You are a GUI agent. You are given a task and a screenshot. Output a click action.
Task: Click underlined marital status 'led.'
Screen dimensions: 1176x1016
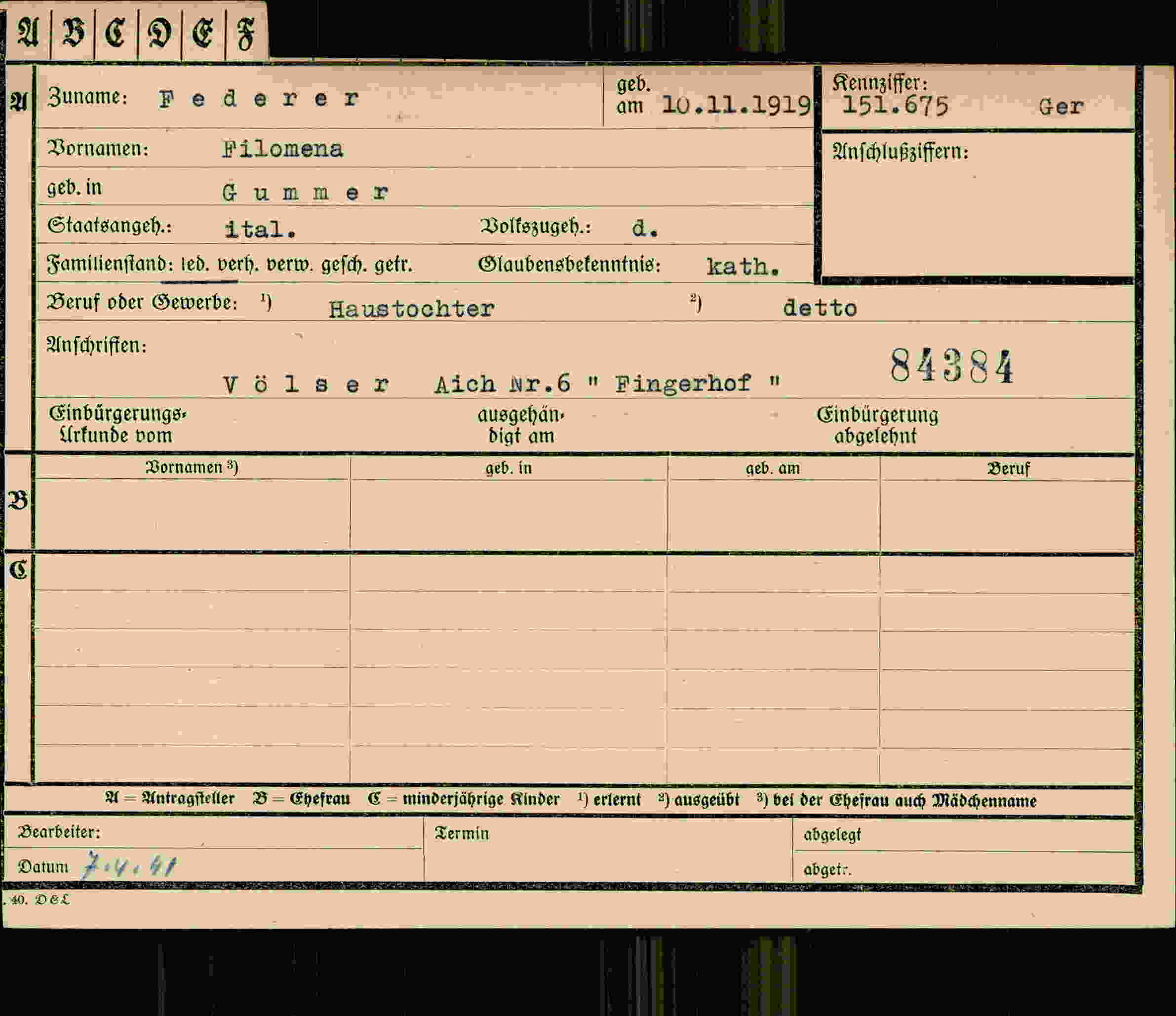click(195, 265)
